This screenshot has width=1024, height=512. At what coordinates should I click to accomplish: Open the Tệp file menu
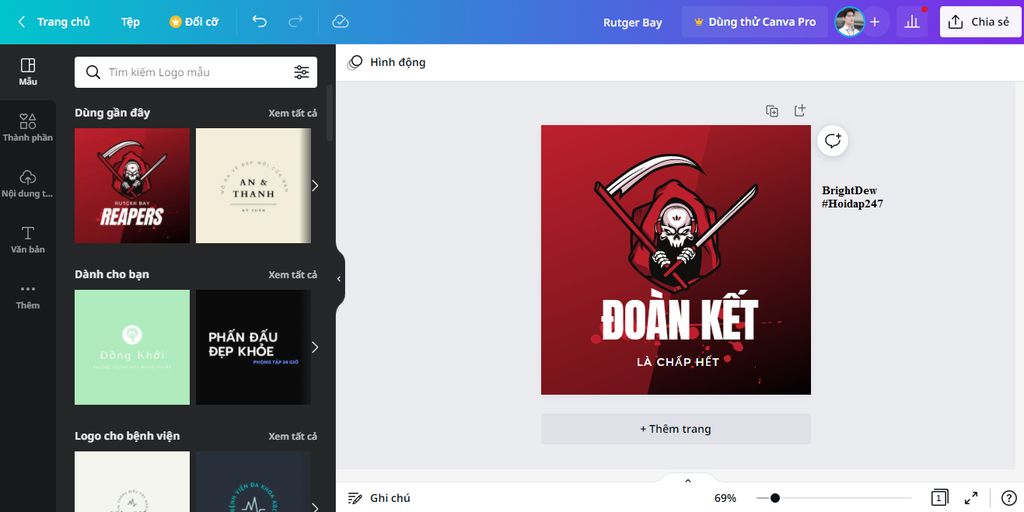[x=130, y=22]
